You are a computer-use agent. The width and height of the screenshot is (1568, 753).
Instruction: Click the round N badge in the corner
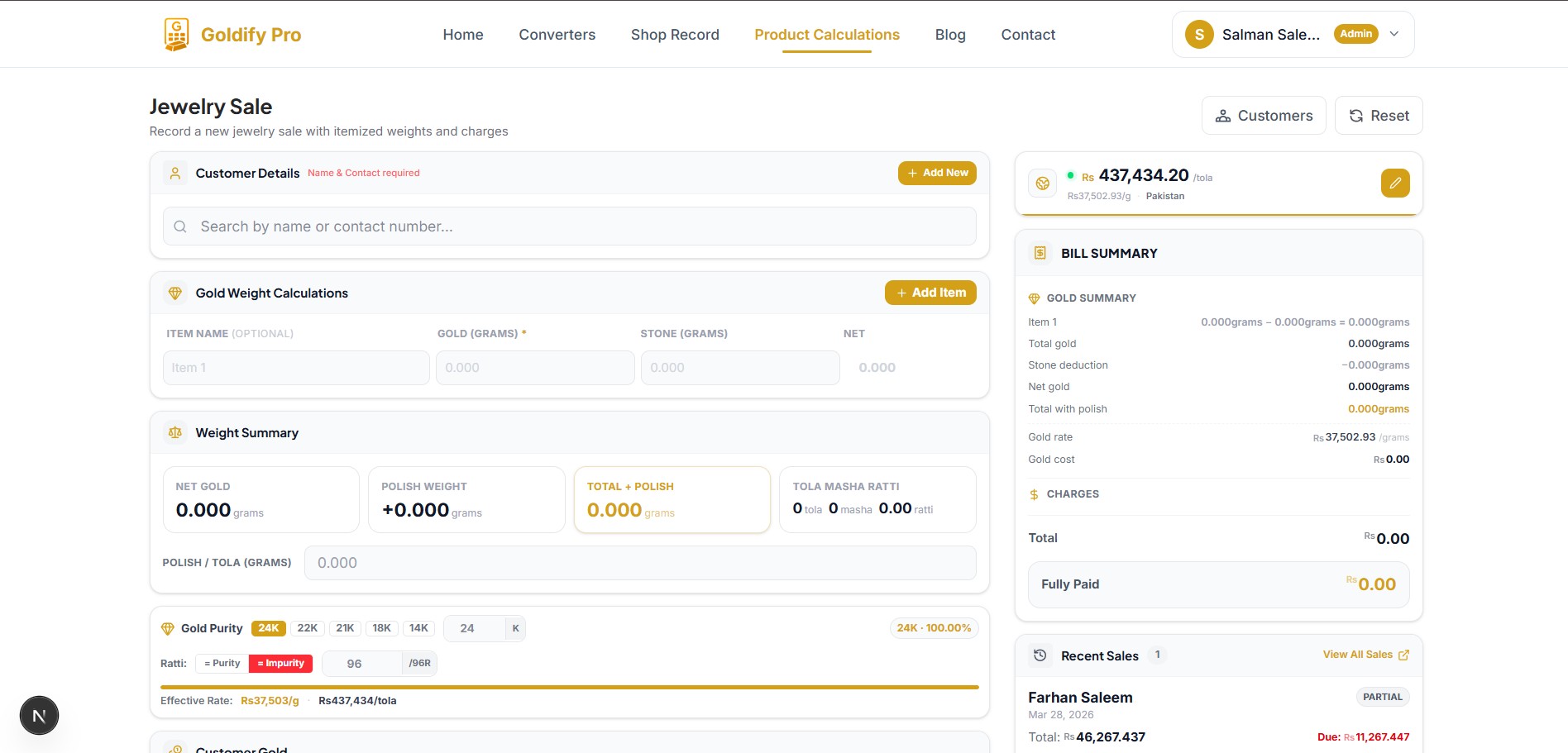point(39,716)
